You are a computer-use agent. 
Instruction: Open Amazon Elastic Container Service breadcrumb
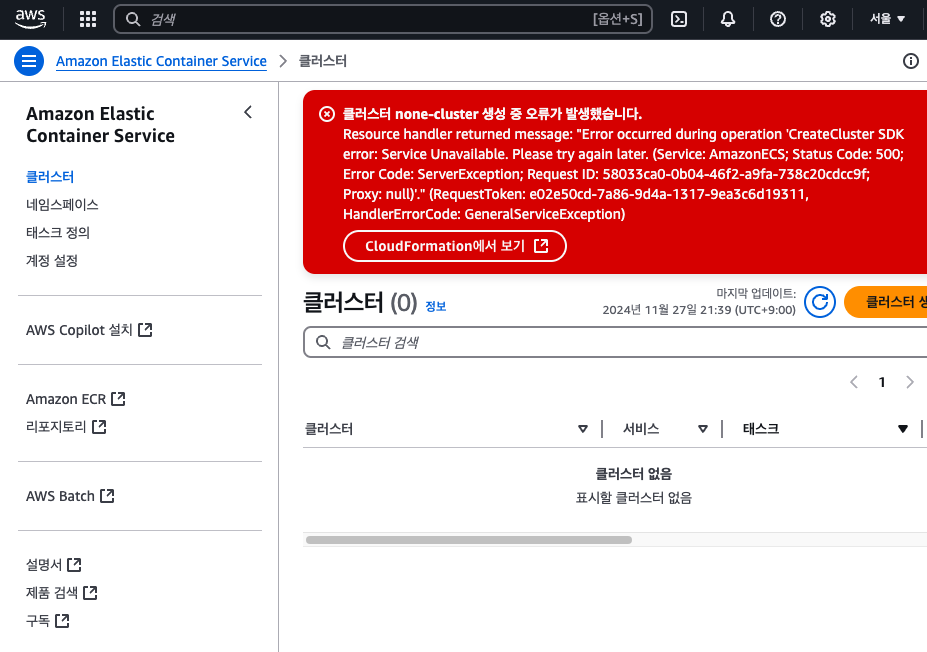pyautogui.click(x=161, y=61)
